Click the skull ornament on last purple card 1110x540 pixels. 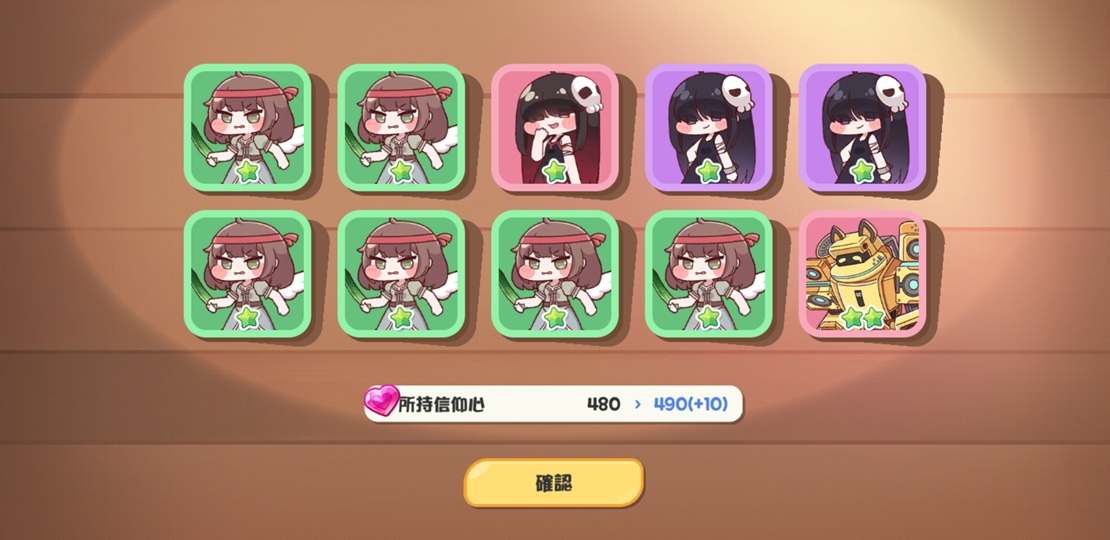891,93
